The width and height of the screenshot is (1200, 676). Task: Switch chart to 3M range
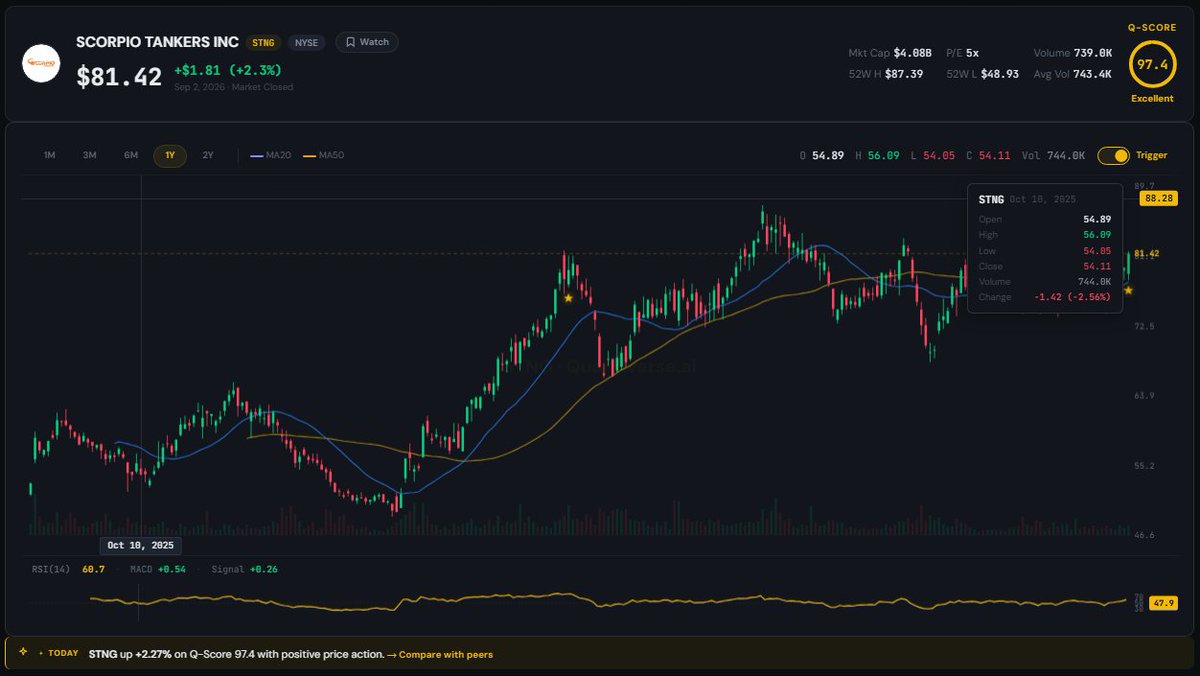(89, 156)
